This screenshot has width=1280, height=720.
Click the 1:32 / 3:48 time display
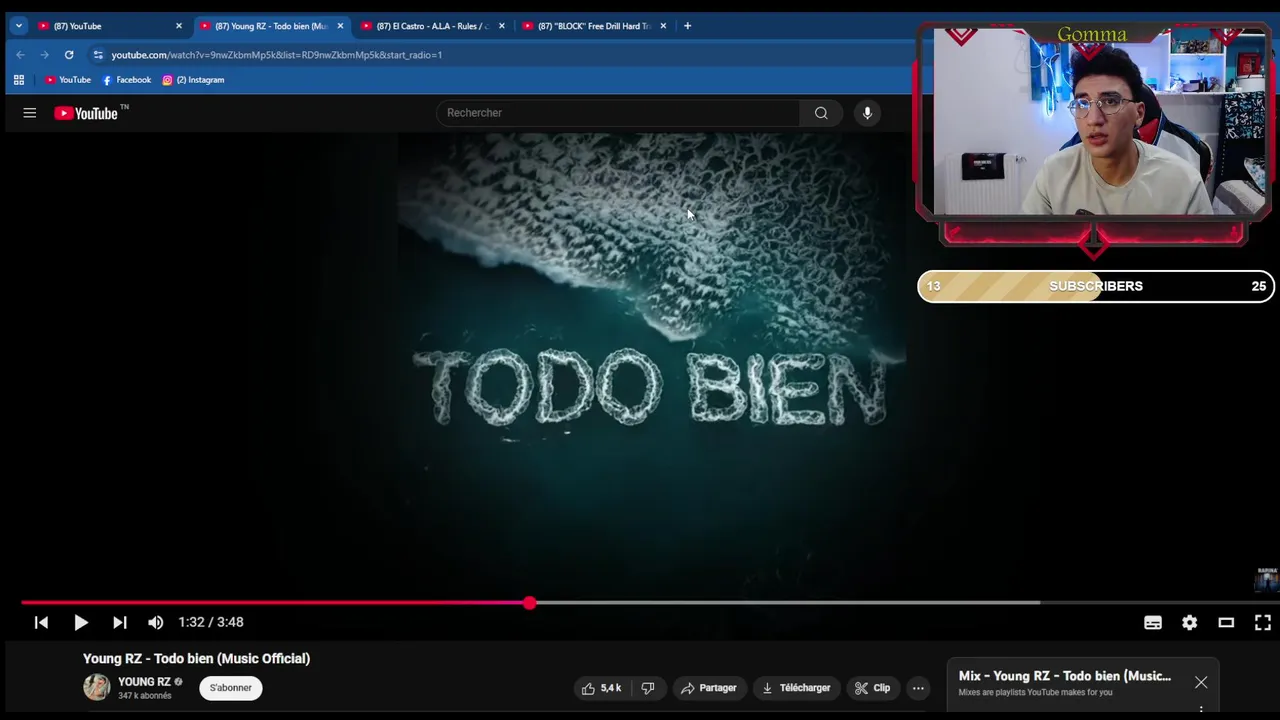(x=211, y=622)
